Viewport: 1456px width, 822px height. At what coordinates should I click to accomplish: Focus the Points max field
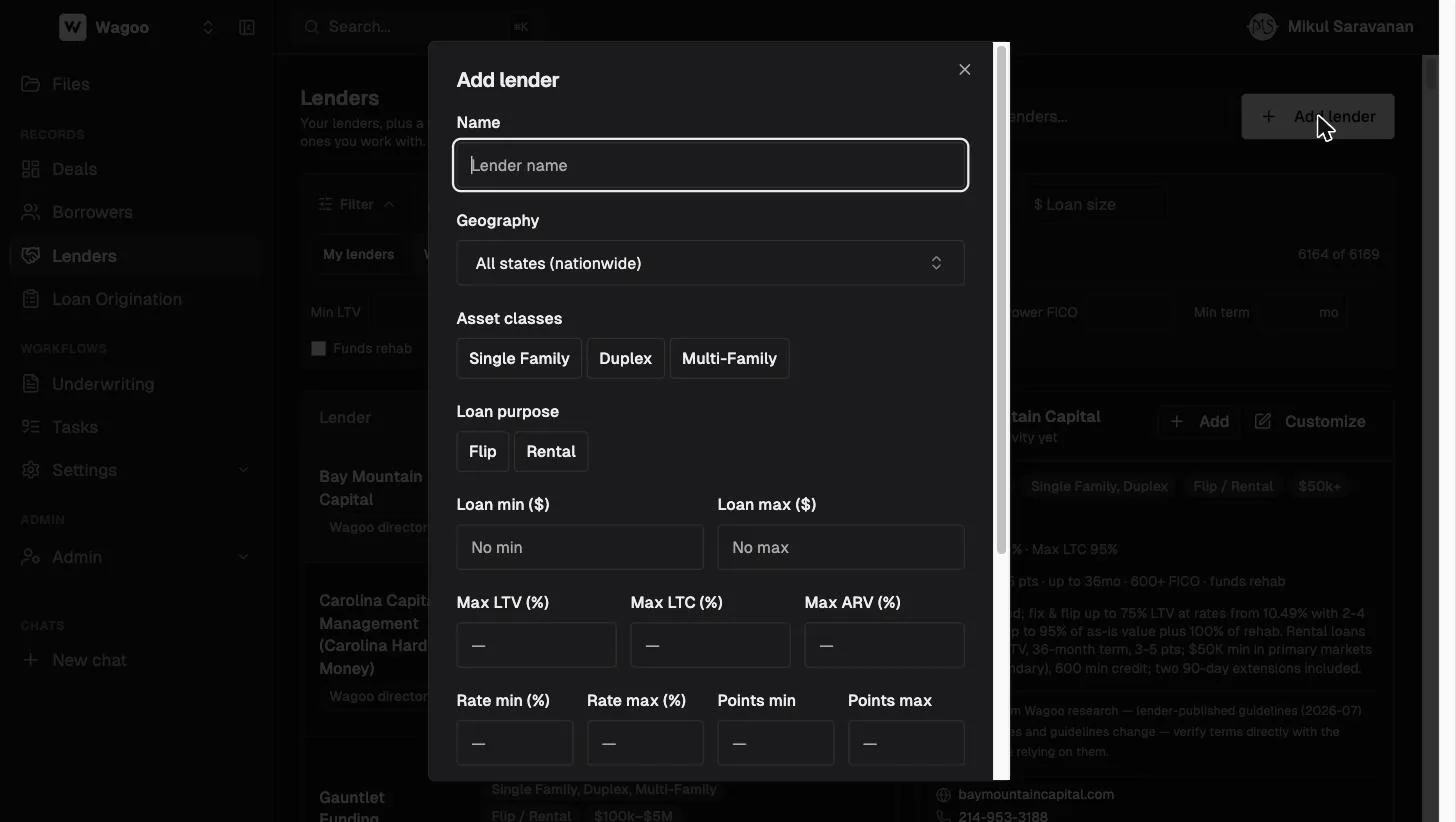(x=906, y=743)
